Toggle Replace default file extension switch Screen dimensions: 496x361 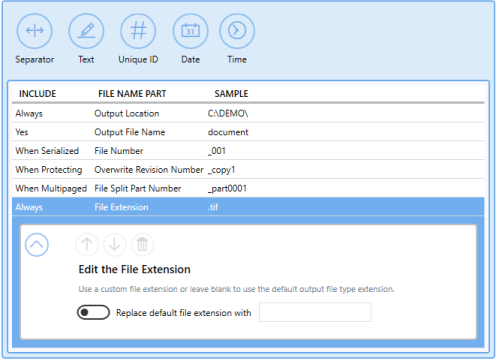tap(93, 312)
